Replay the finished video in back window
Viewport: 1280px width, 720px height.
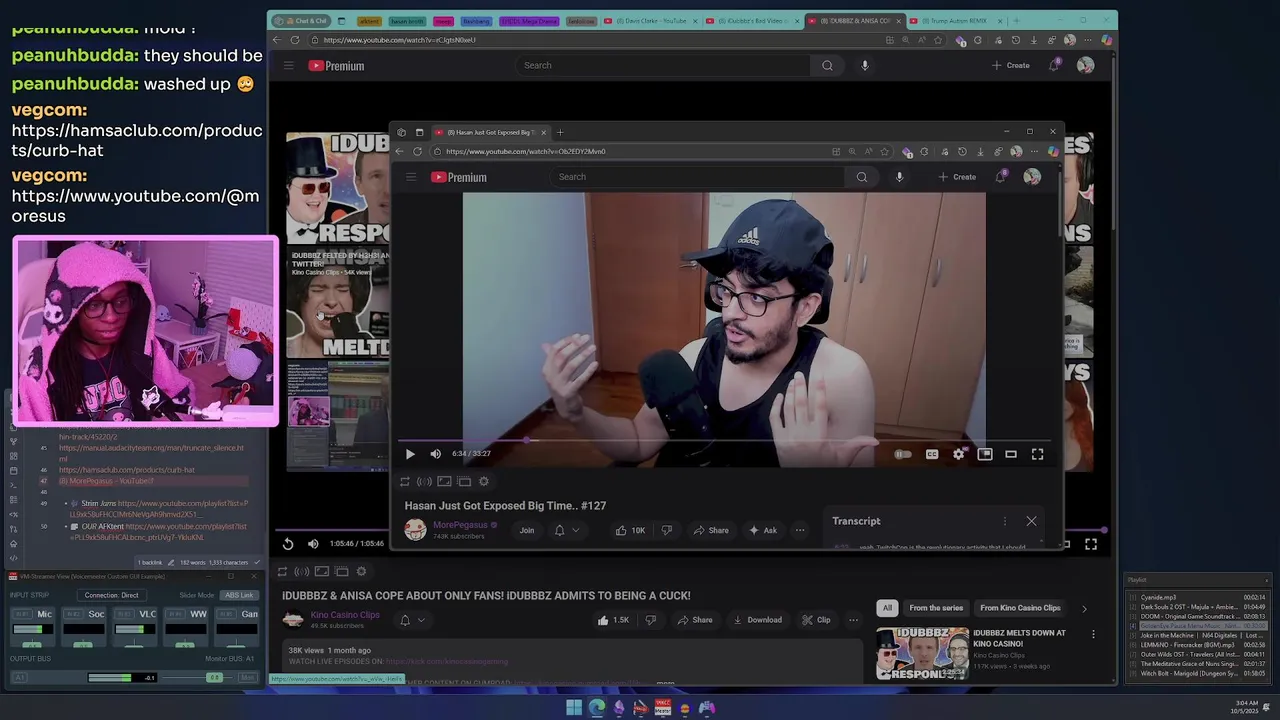[x=288, y=544]
